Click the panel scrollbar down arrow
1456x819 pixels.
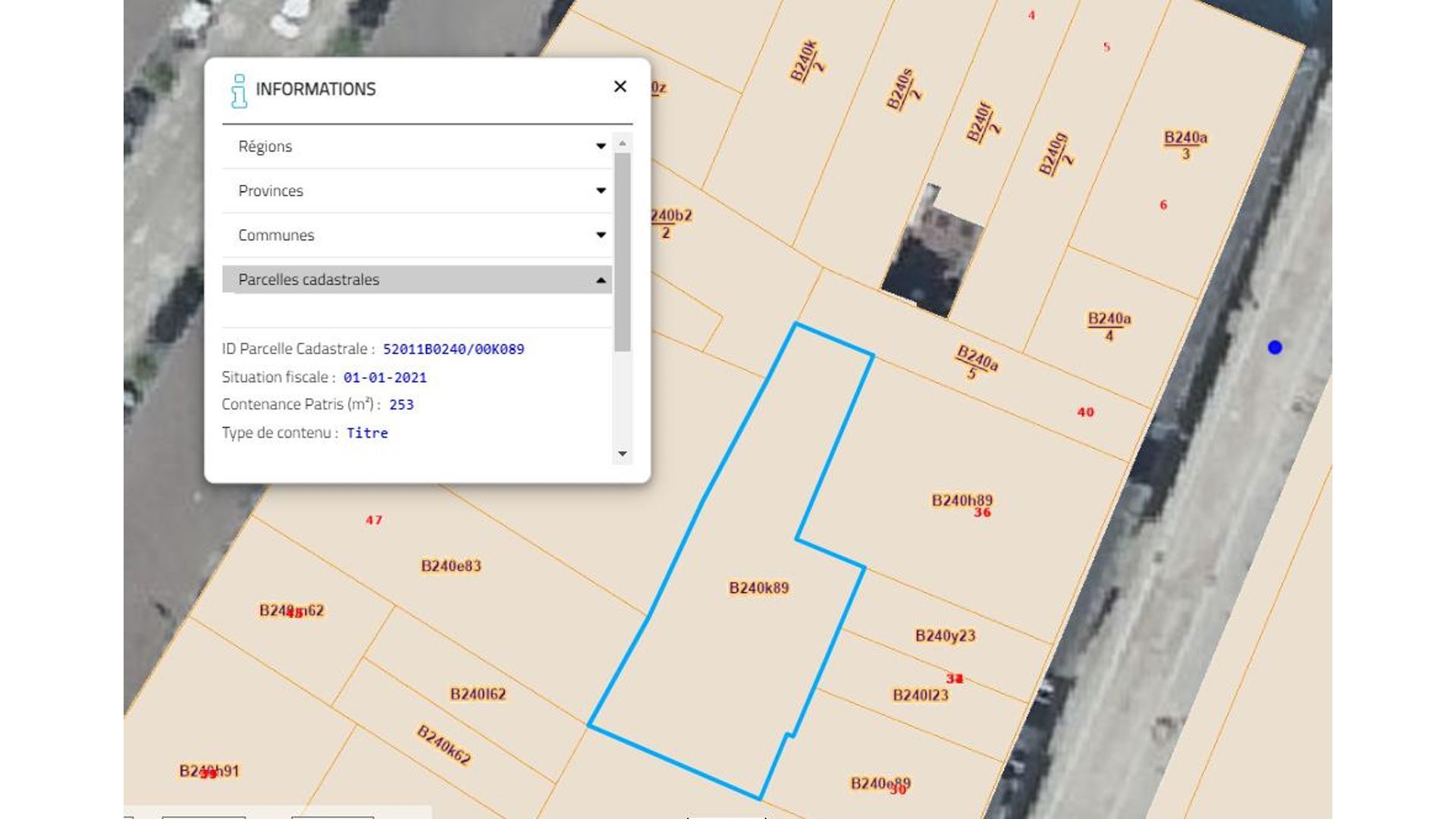(x=623, y=453)
